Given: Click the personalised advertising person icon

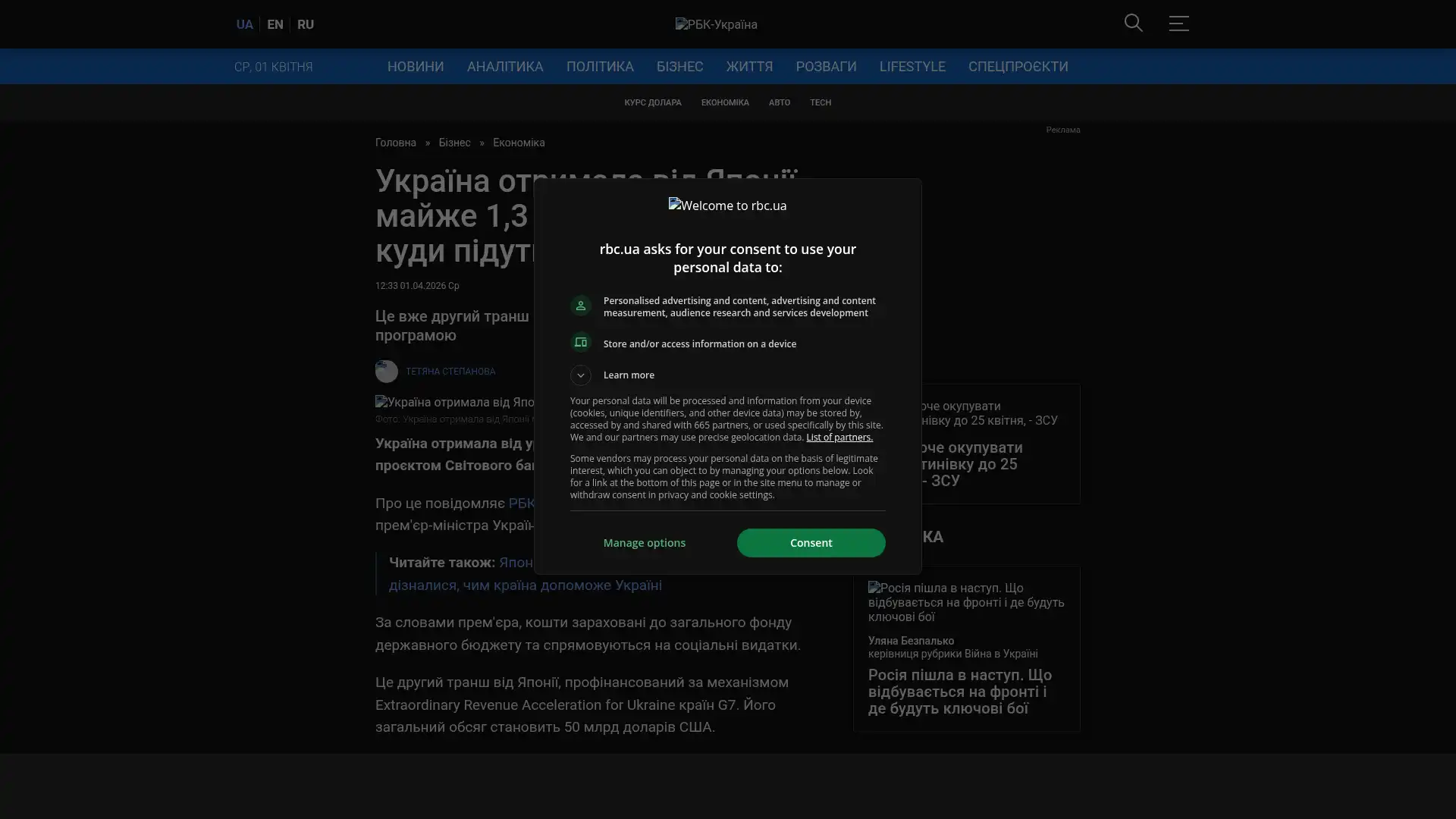Looking at the screenshot, I should click(580, 306).
